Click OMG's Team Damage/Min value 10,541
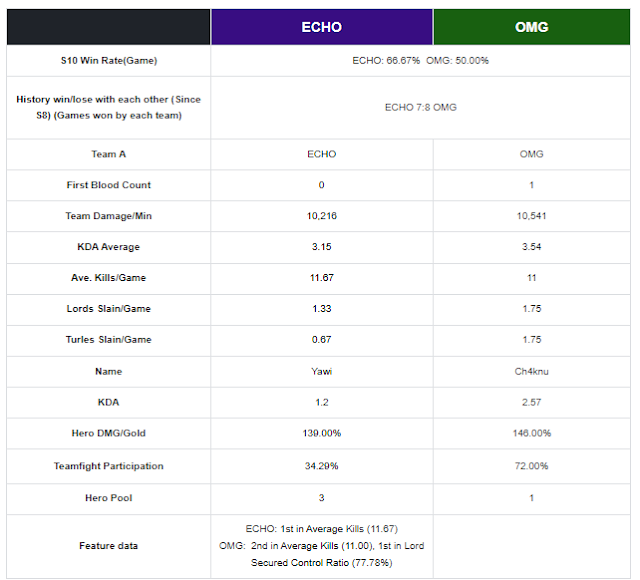This screenshot has width=640, height=580. point(531,216)
